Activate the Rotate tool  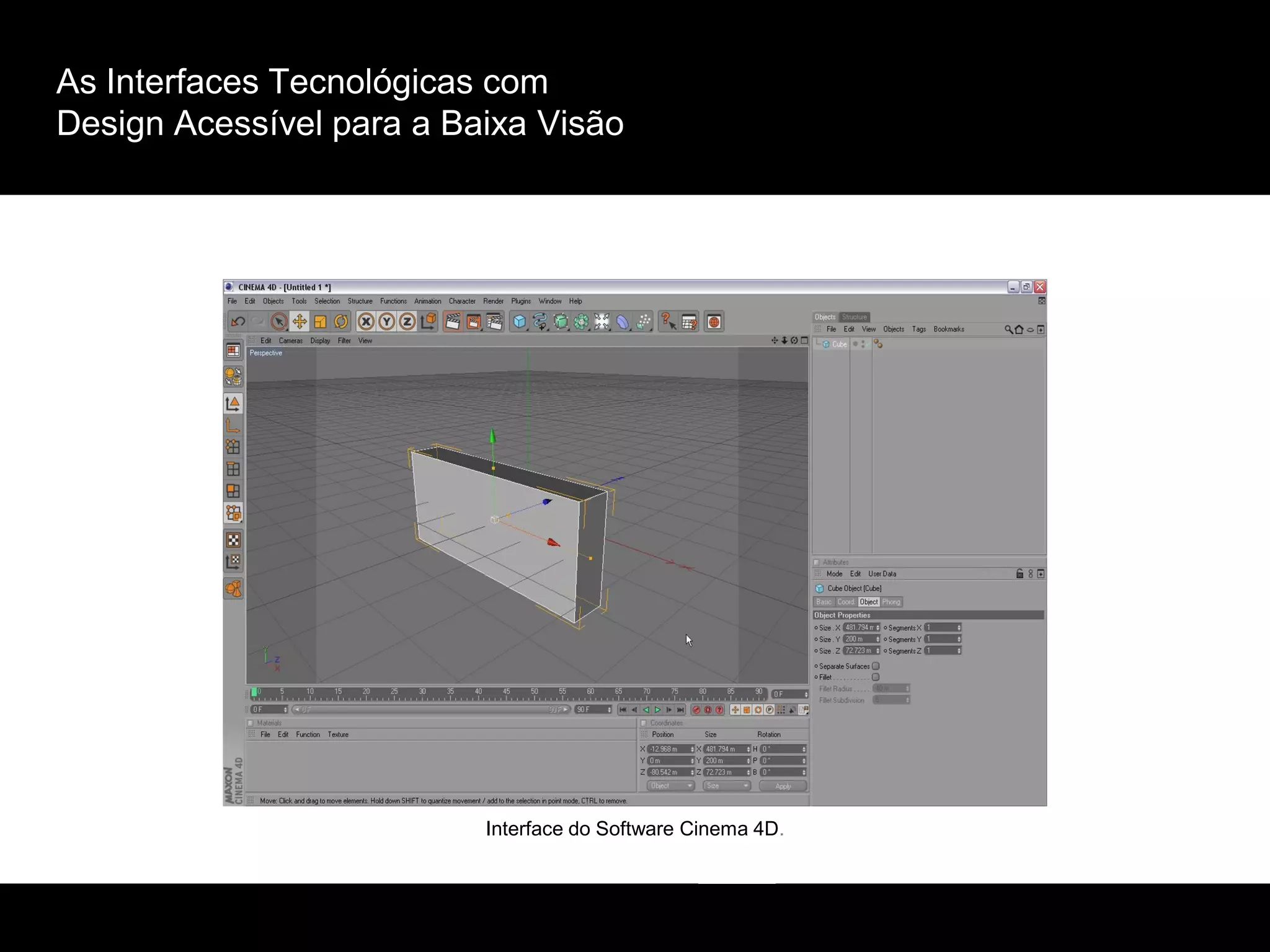pyautogui.click(x=340, y=322)
